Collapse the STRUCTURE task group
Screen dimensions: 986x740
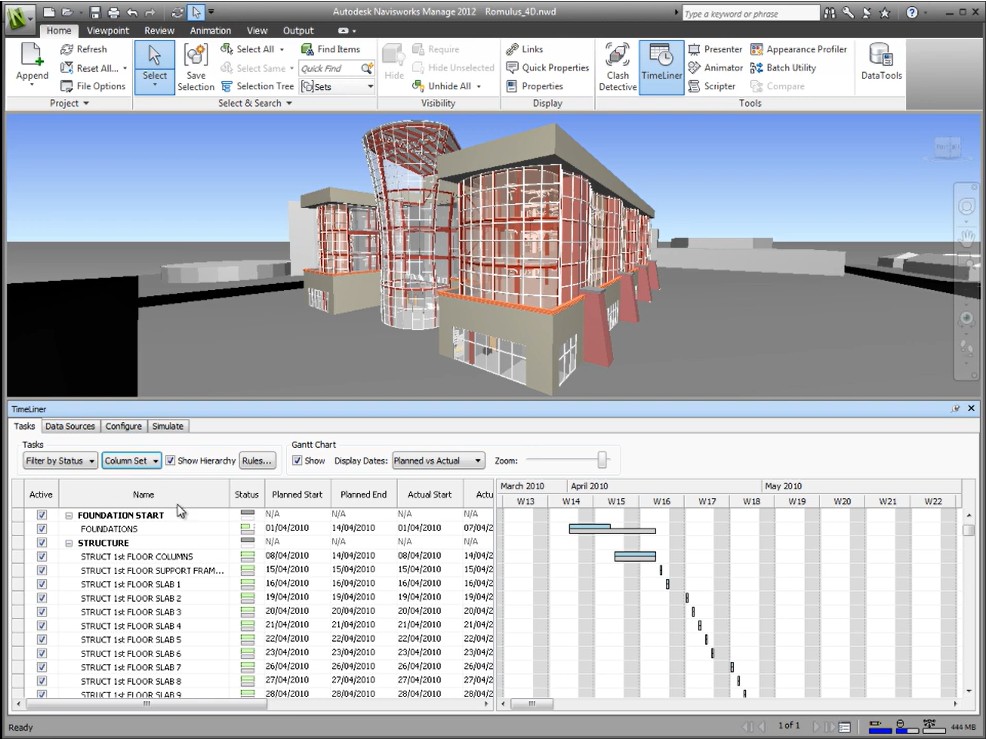pos(69,543)
